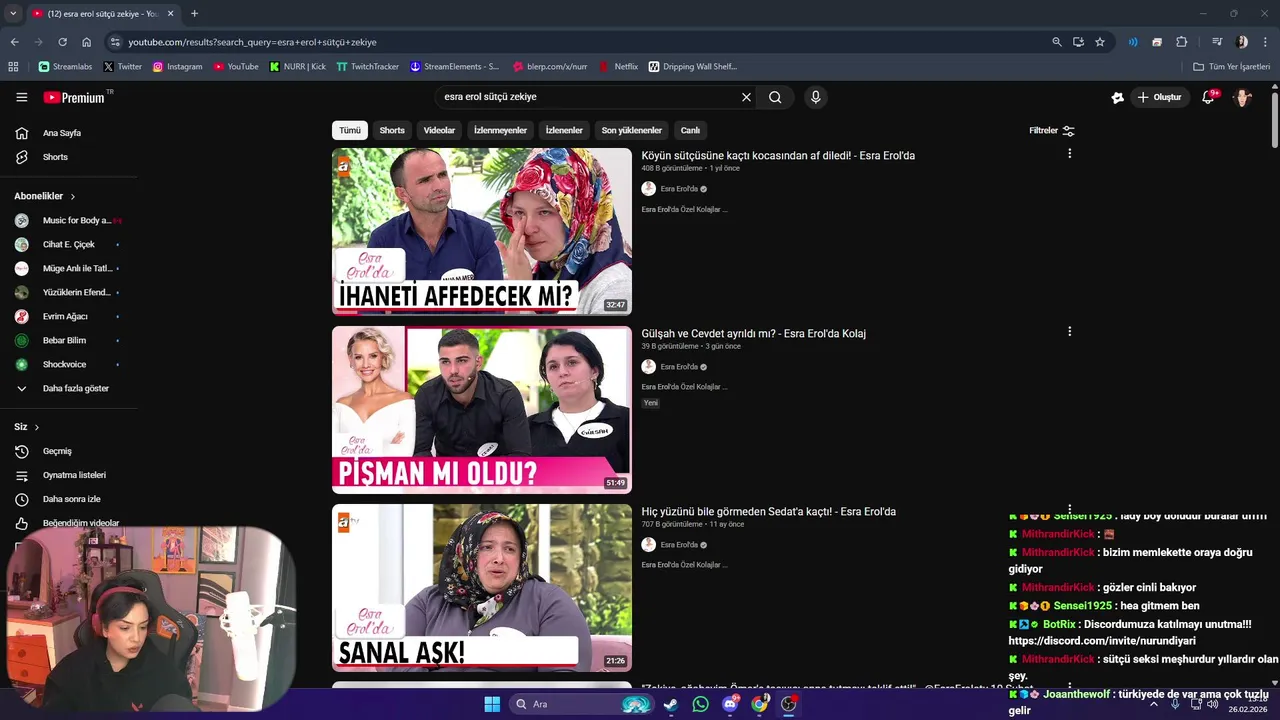
Task: Open the Netflix bookmark
Action: click(619, 67)
